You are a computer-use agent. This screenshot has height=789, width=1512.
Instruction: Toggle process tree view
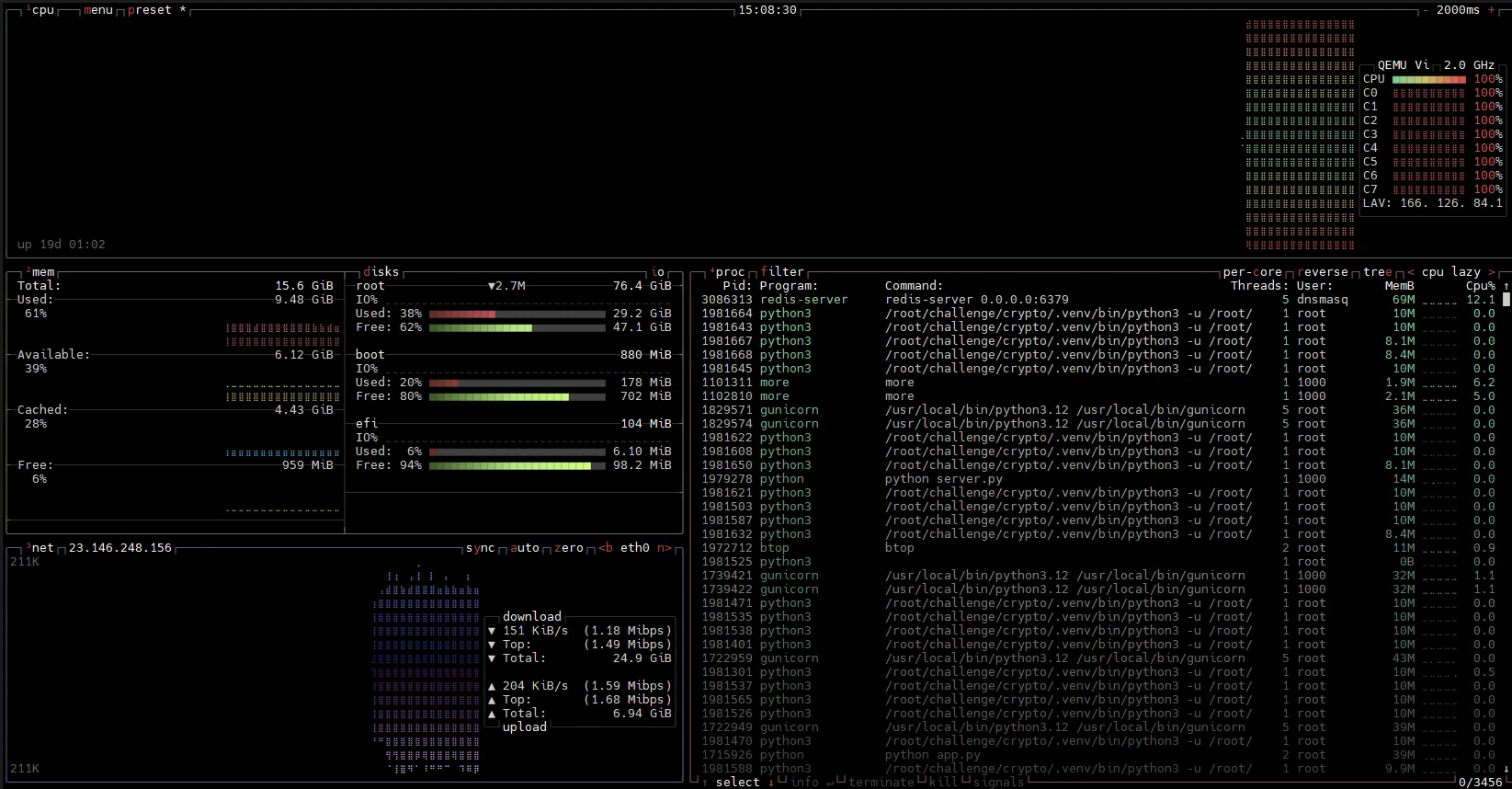click(1378, 272)
